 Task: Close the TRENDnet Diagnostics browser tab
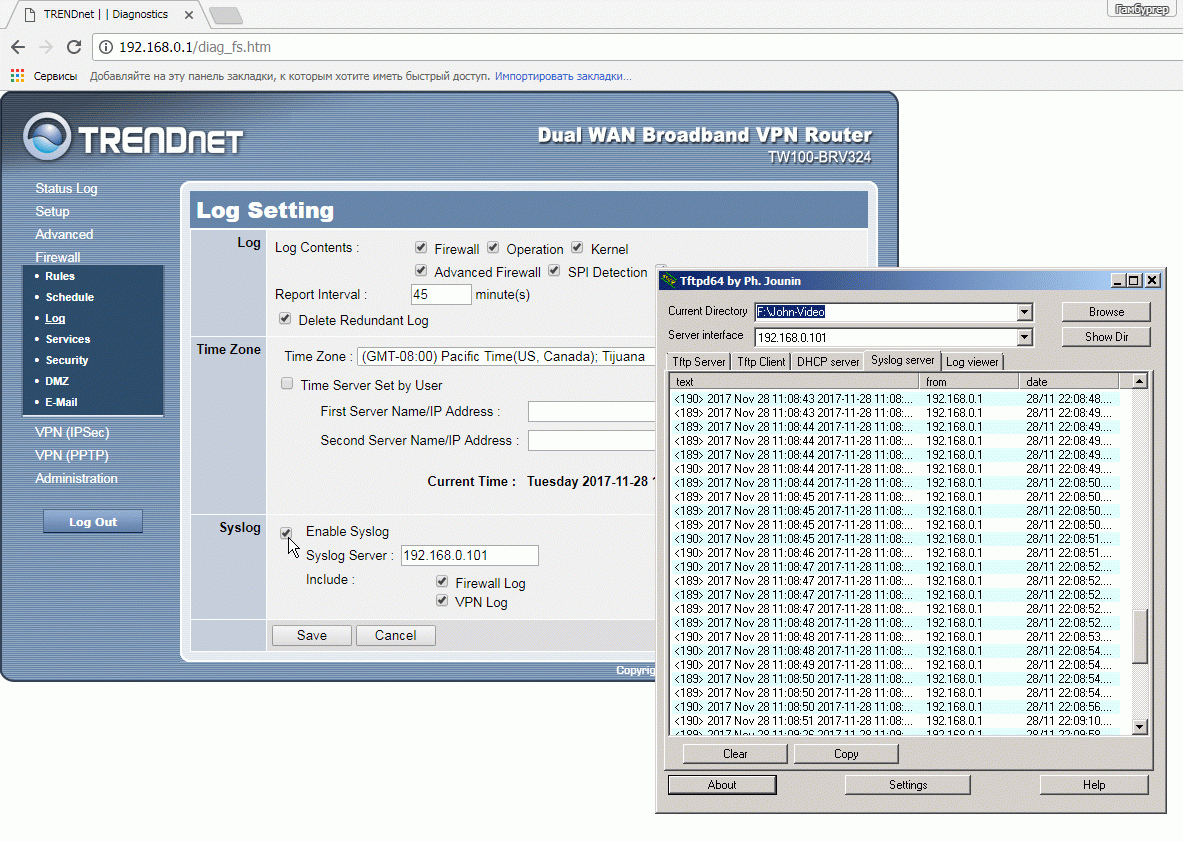tap(189, 14)
